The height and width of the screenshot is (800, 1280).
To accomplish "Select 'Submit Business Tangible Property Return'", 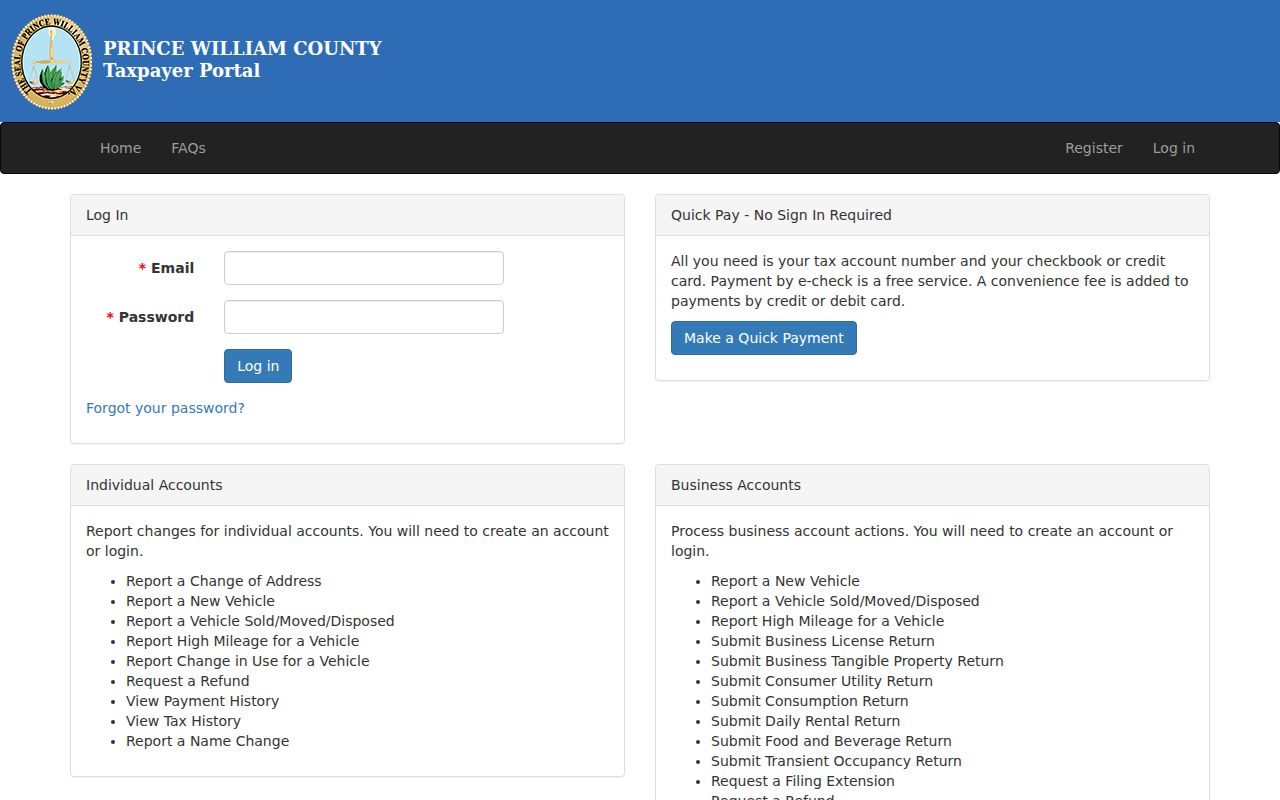I will point(857,661).
